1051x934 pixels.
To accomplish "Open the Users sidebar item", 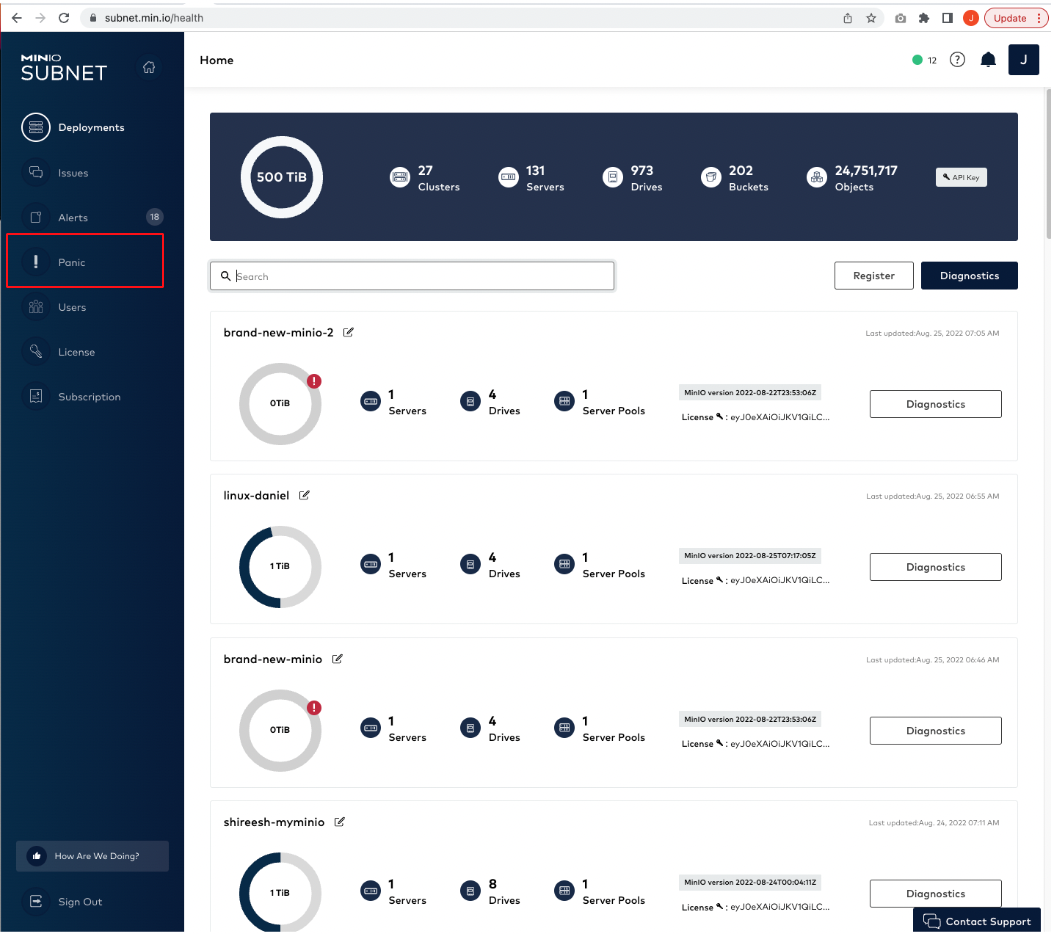I will tap(72, 307).
